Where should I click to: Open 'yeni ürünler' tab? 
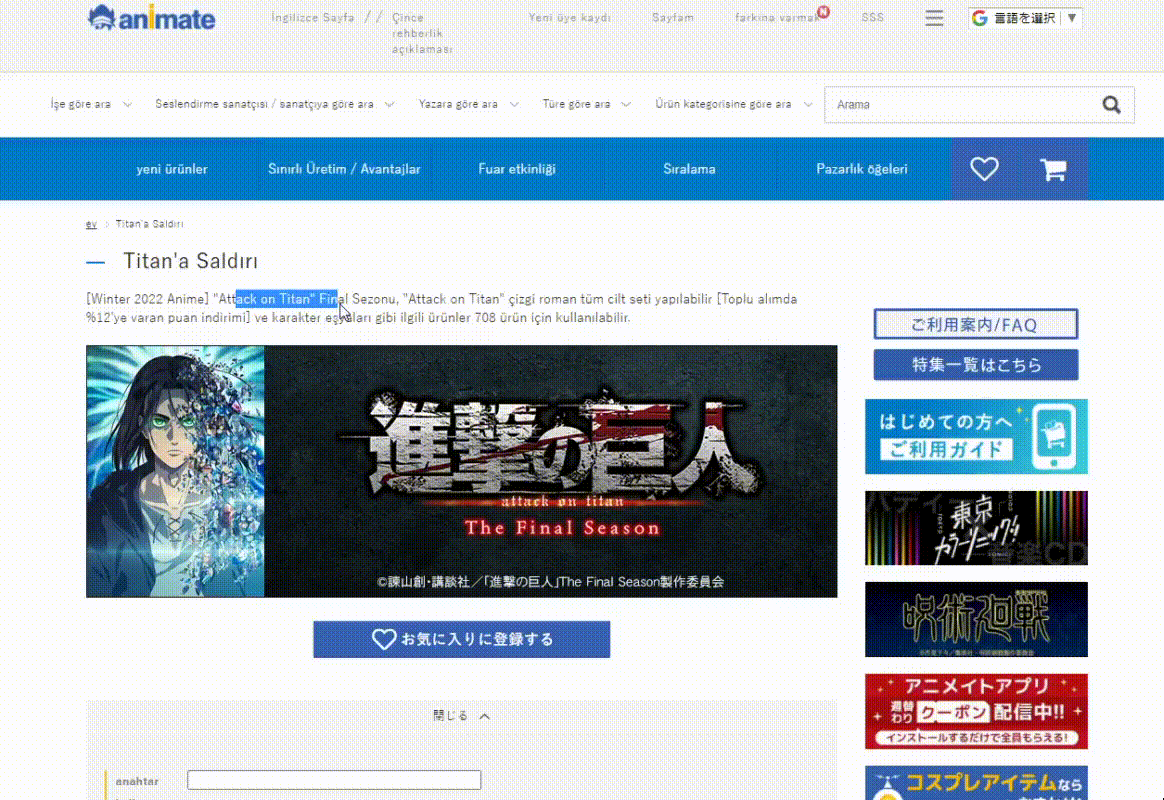[x=171, y=169]
